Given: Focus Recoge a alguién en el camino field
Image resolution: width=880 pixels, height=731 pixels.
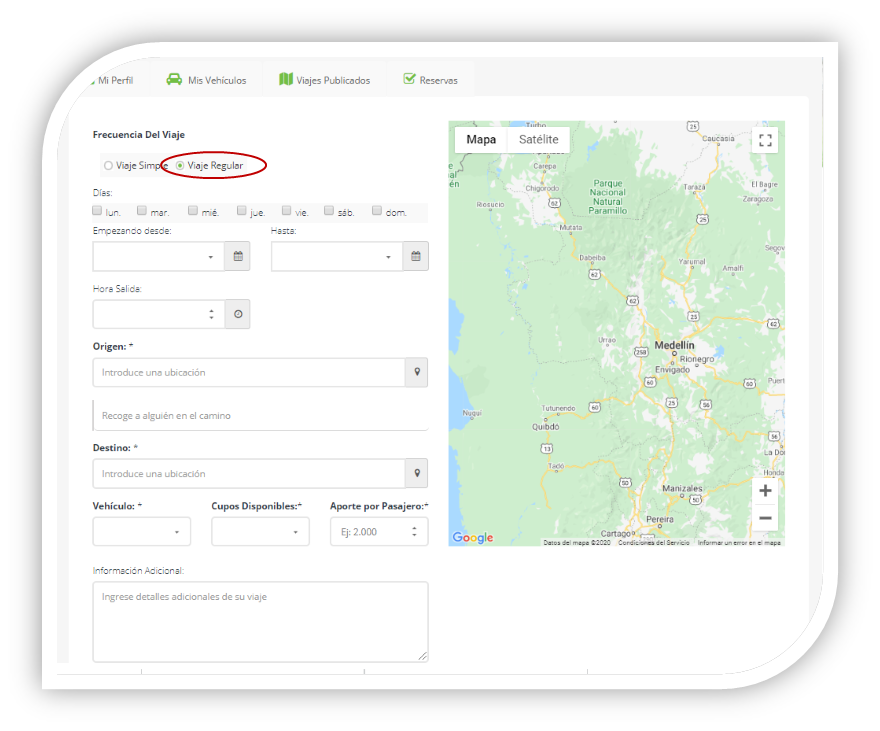Looking at the screenshot, I should tap(260, 416).
